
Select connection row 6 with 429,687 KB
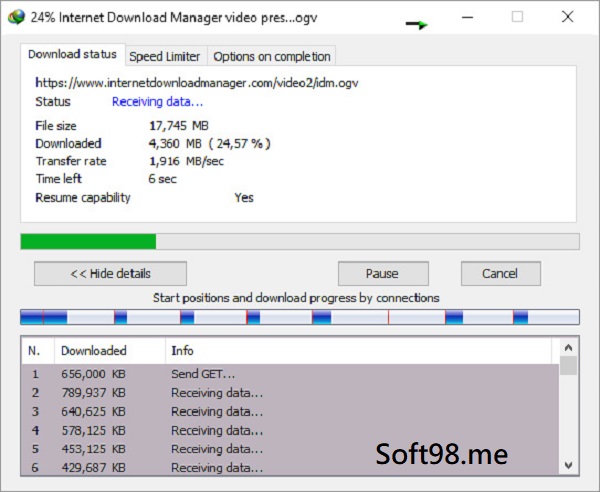[290, 468]
